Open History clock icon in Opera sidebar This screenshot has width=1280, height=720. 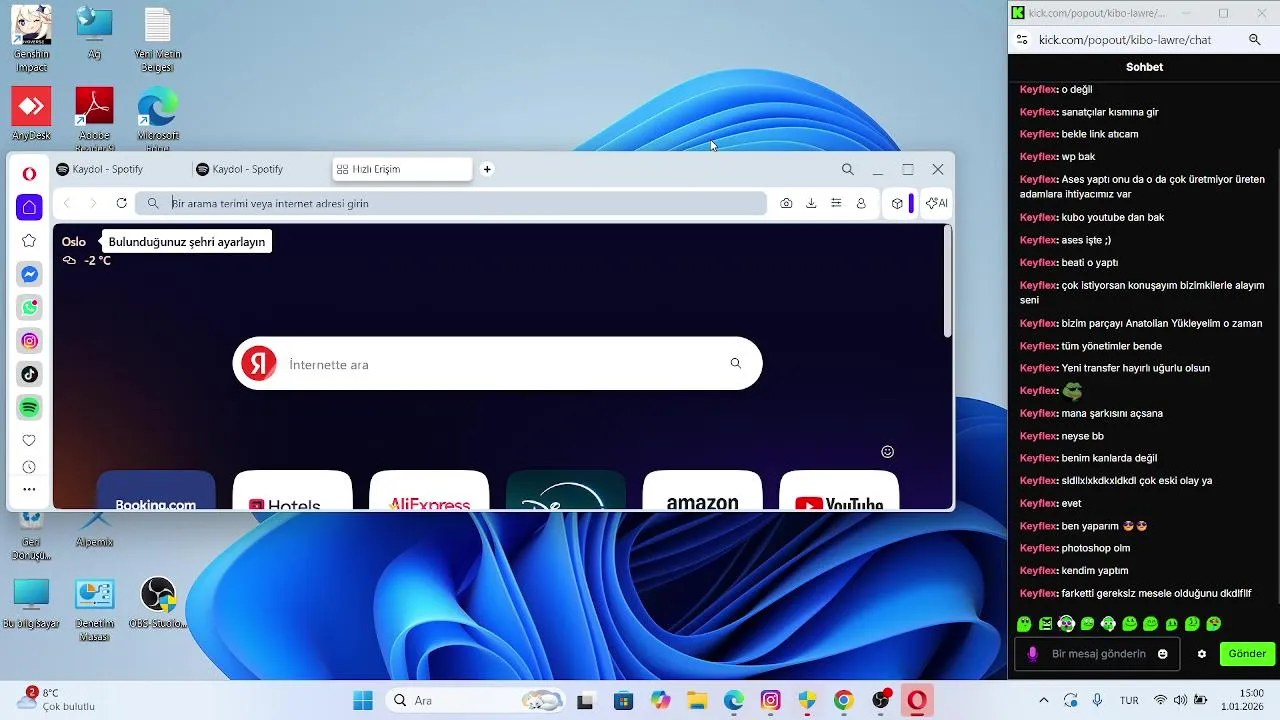coord(29,467)
